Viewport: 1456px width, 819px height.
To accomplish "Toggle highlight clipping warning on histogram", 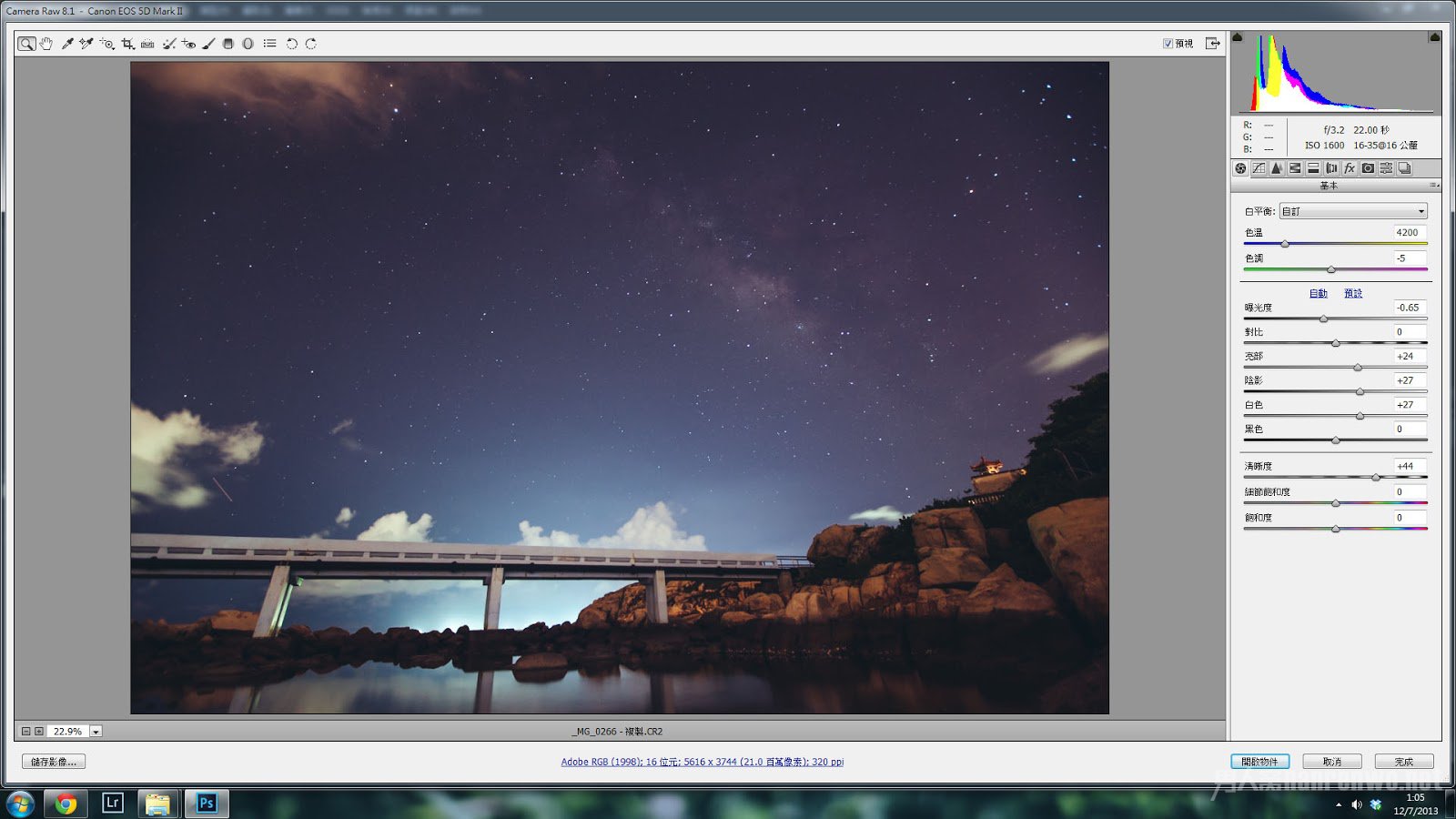I will click(x=1435, y=37).
